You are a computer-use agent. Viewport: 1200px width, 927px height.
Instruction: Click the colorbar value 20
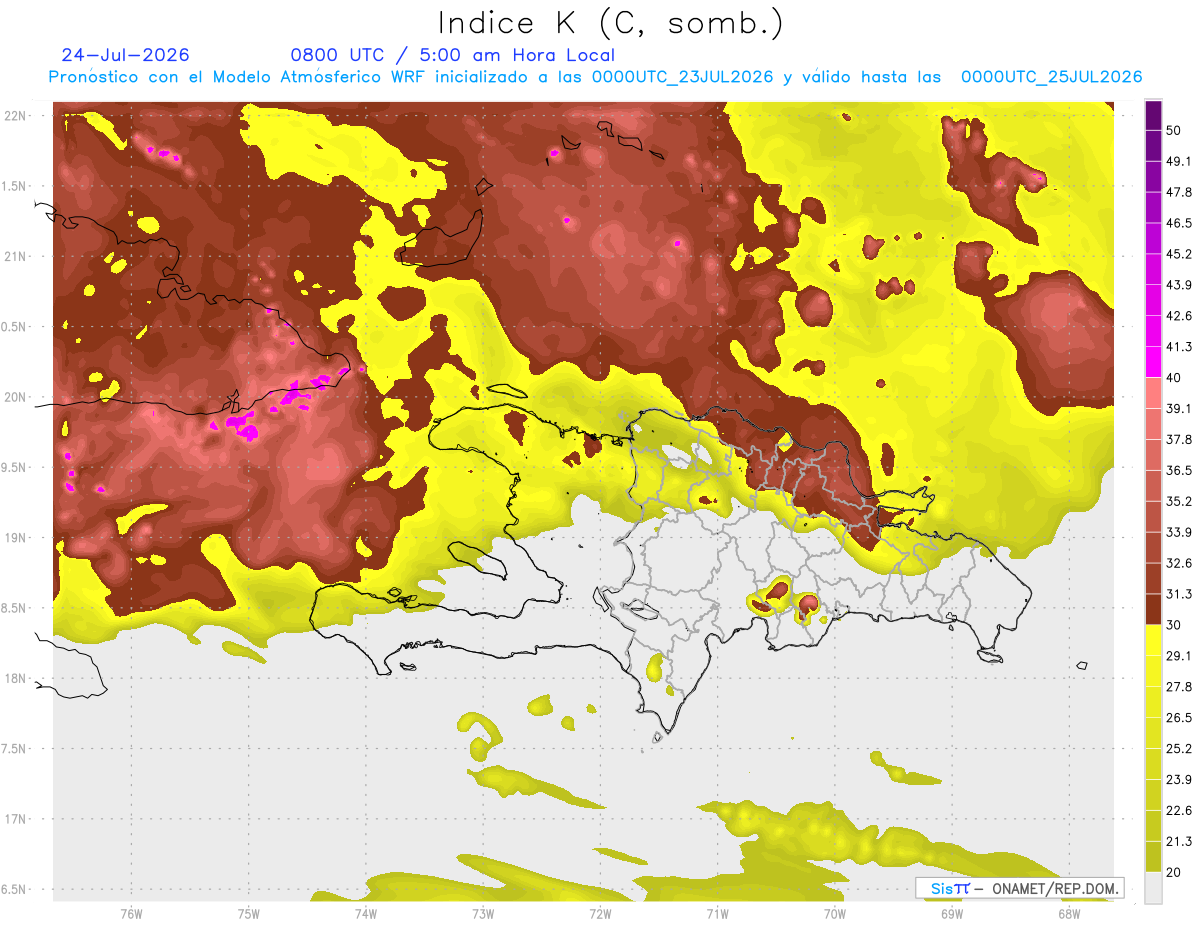click(x=1174, y=874)
